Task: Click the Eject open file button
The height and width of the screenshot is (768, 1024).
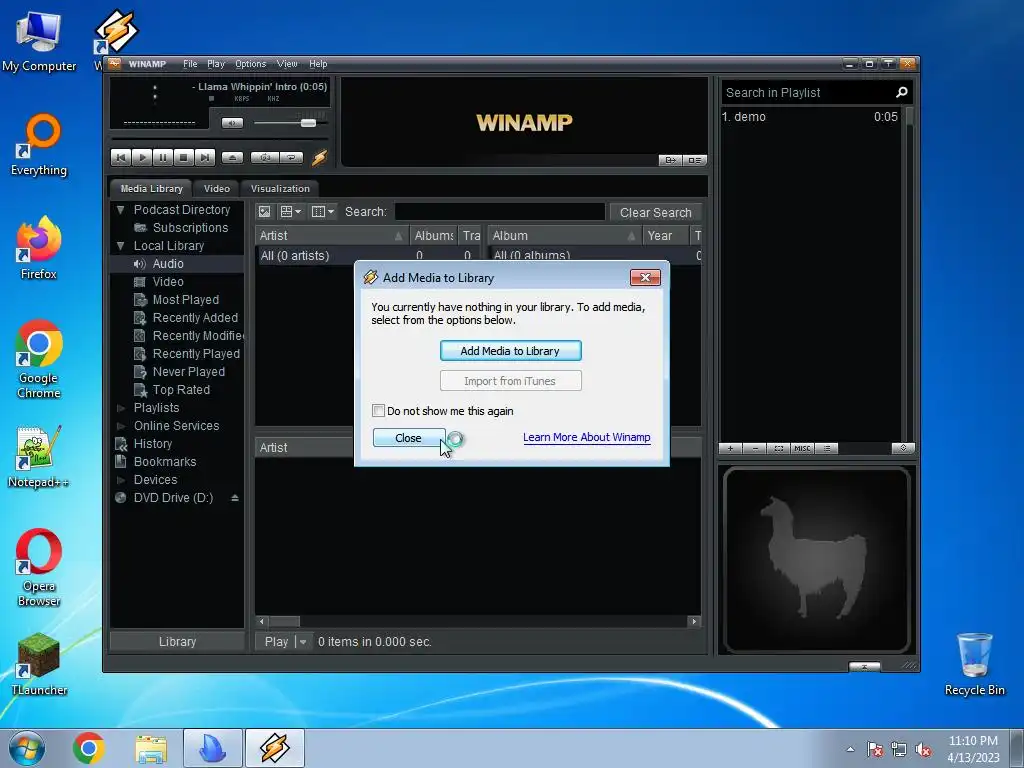Action: coord(232,157)
